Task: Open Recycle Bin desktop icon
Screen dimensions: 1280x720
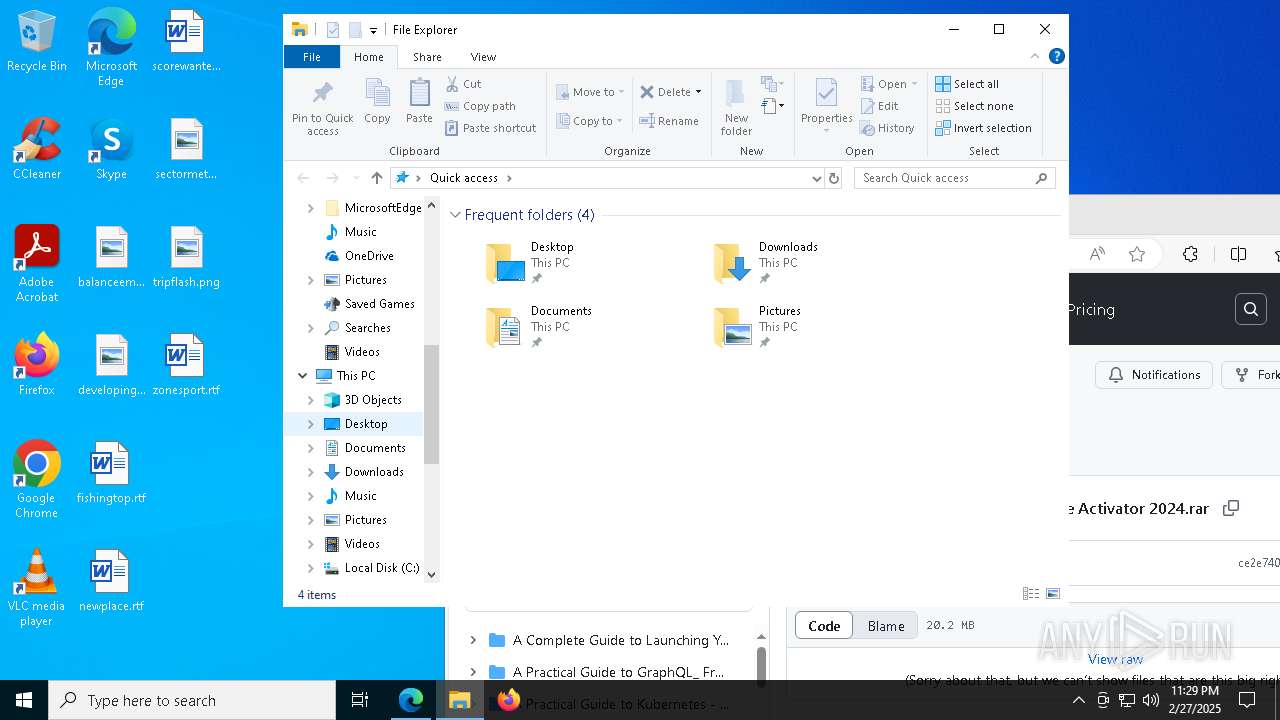Action: click(36, 42)
